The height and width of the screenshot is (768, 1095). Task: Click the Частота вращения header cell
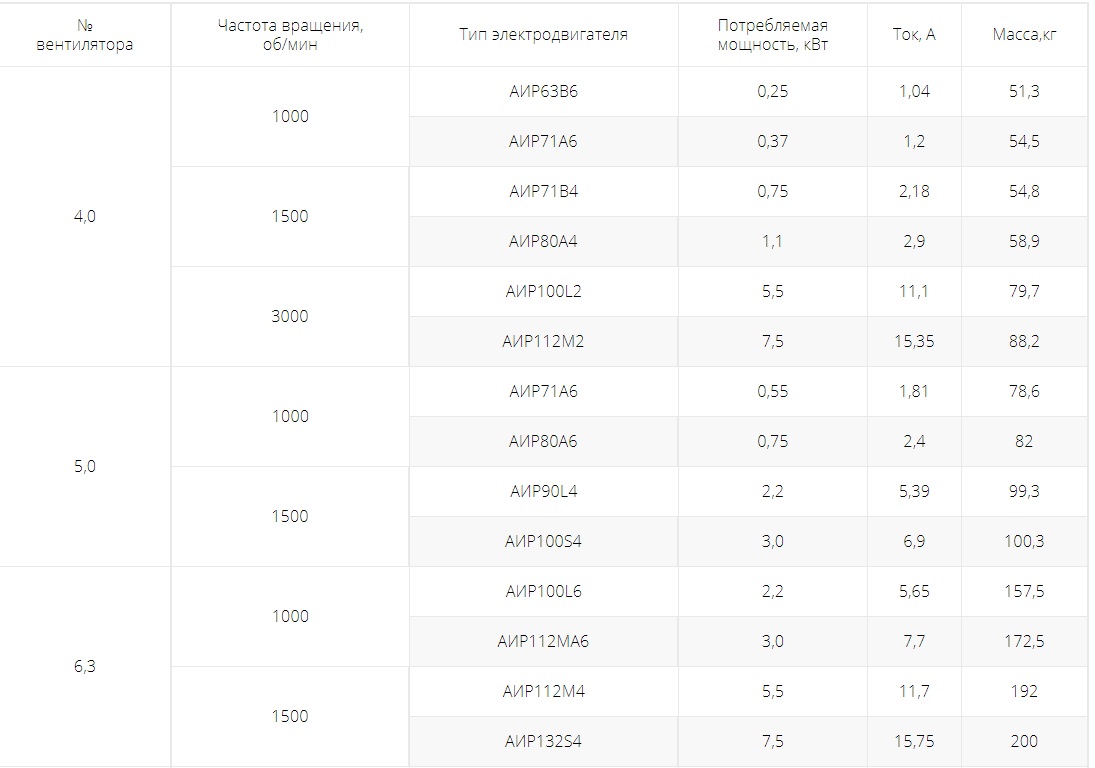click(290, 34)
